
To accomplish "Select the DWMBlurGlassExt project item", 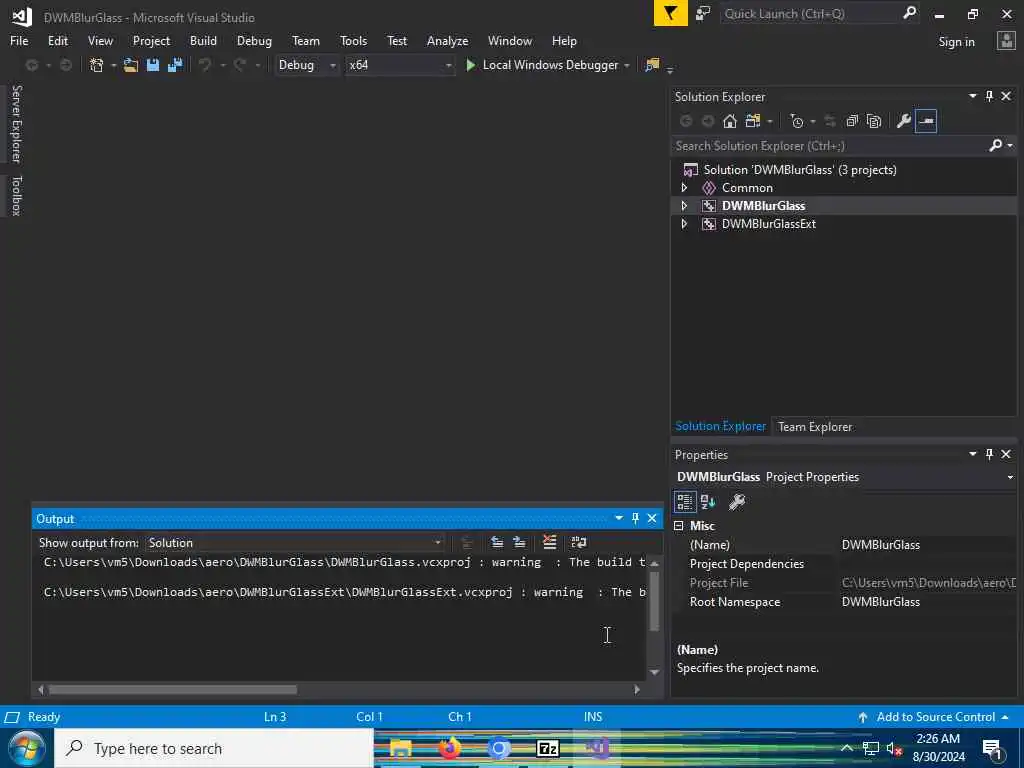I will pyautogui.click(x=769, y=224).
